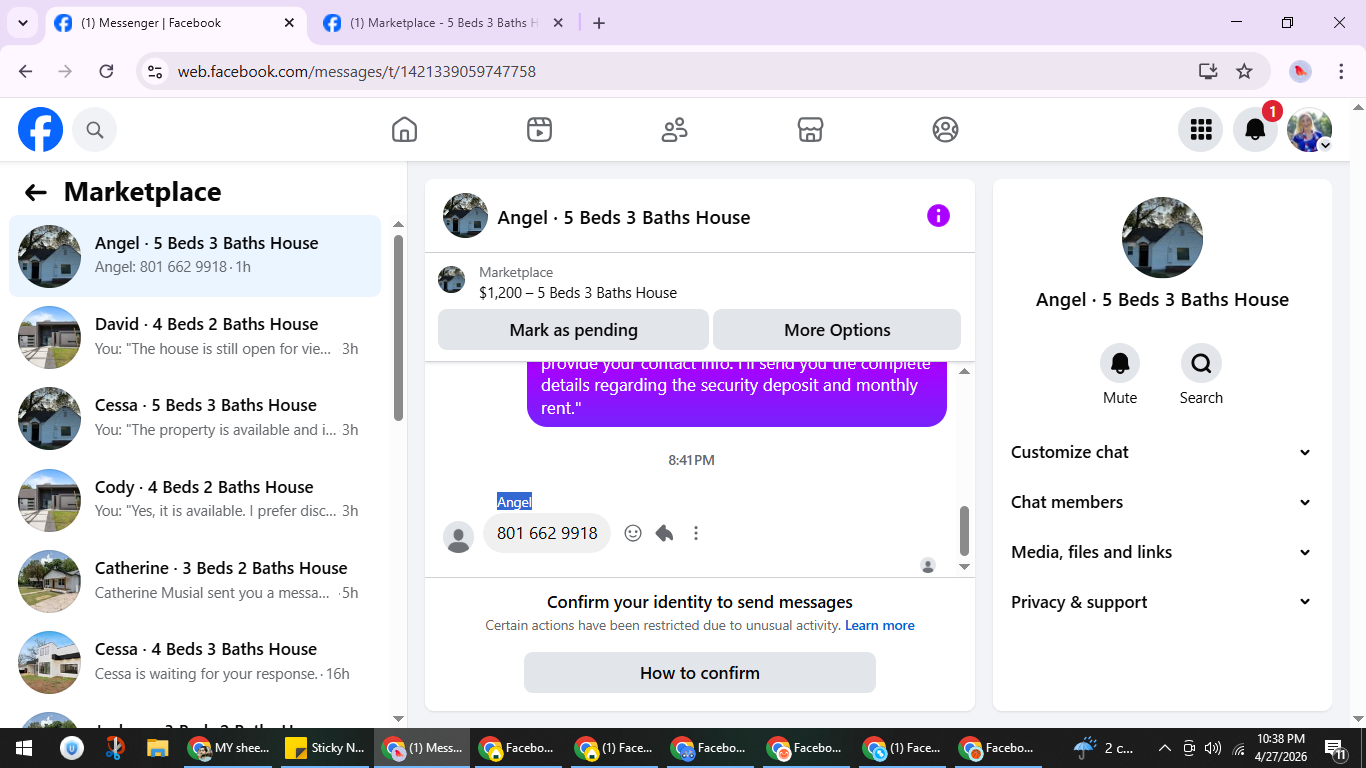Close the Marketplace browser tab
The width and height of the screenshot is (1366, 768).
558,23
